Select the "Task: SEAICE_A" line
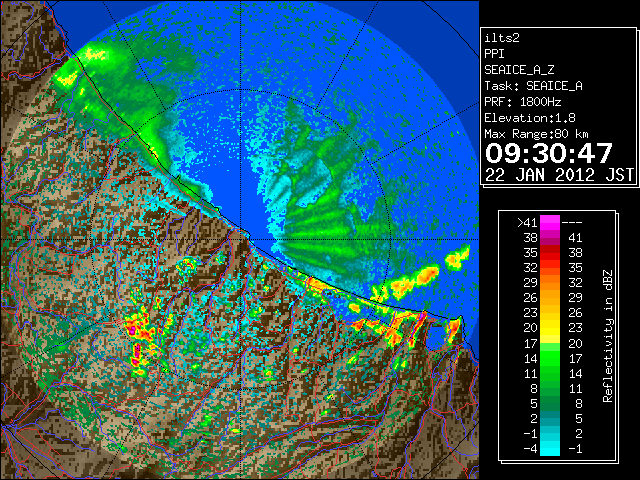The height and width of the screenshot is (480, 640). pyautogui.click(x=533, y=86)
